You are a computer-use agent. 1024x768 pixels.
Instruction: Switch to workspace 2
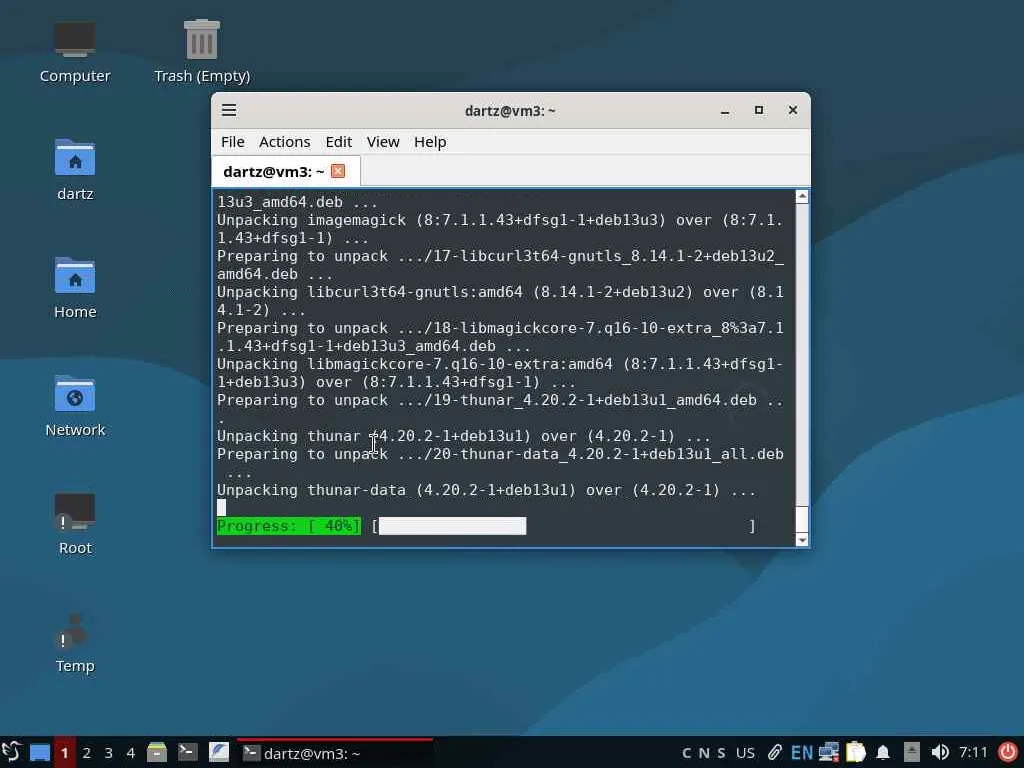tap(86, 752)
